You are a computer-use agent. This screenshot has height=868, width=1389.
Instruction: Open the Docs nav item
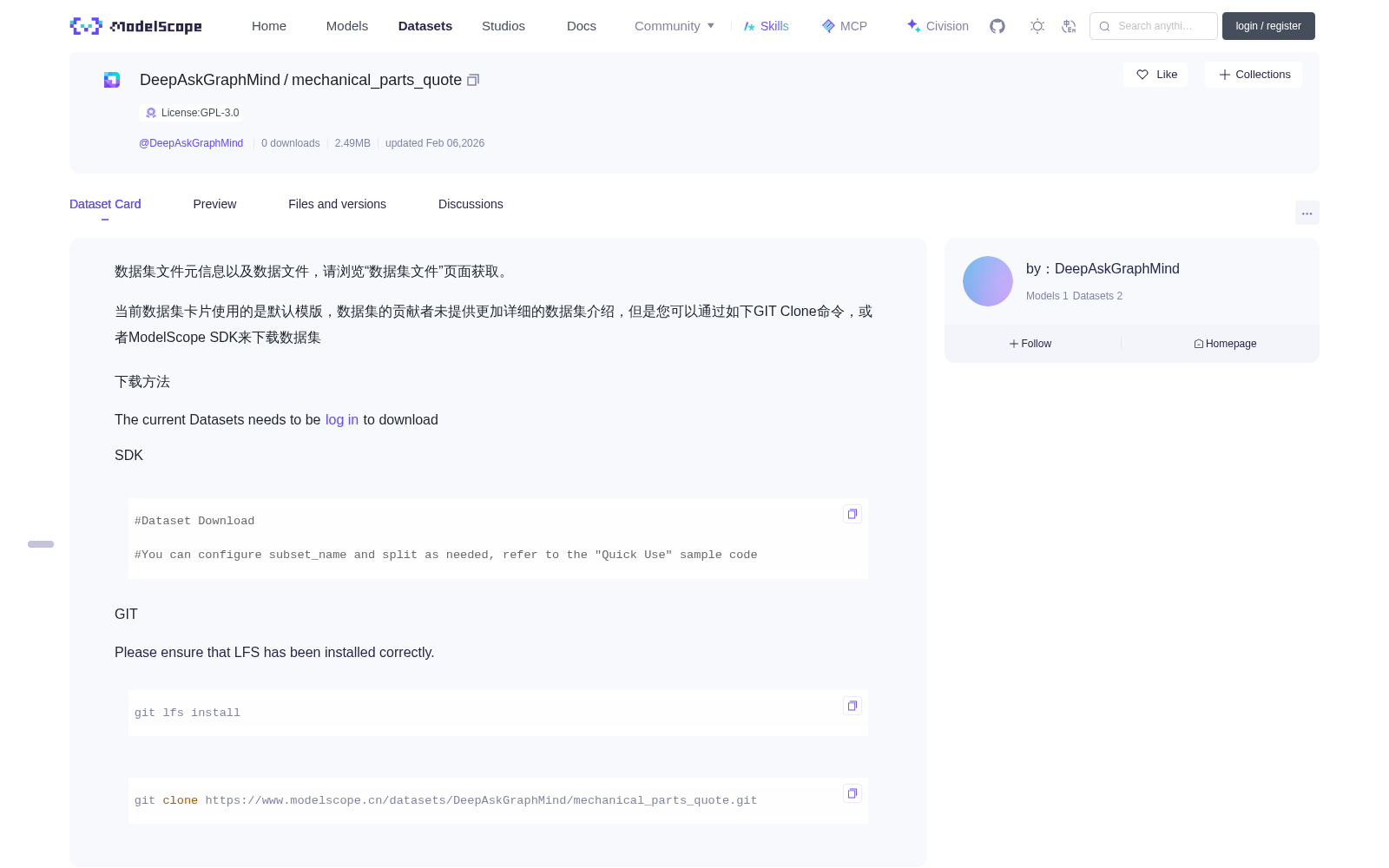point(582,26)
